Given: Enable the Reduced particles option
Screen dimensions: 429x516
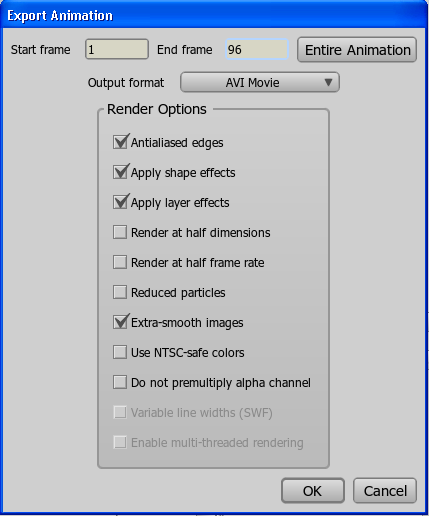Looking at the screenshot, I should point(120,292).
